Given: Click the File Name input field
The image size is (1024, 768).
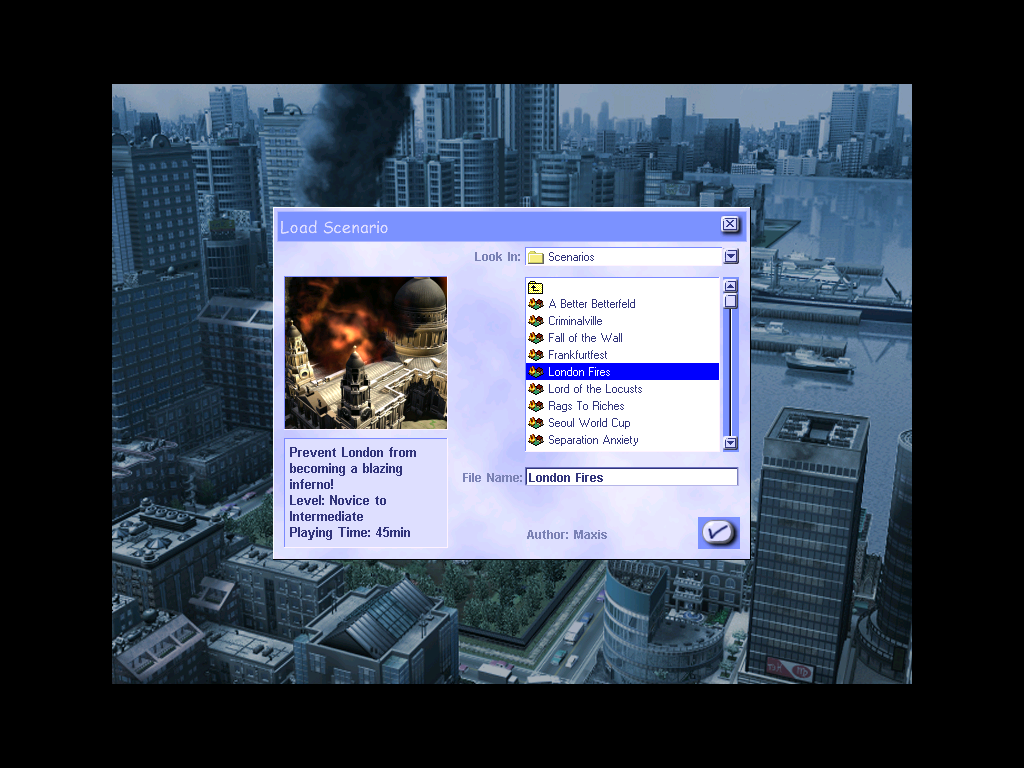Looking at the screenshot, I should (631, 478).
